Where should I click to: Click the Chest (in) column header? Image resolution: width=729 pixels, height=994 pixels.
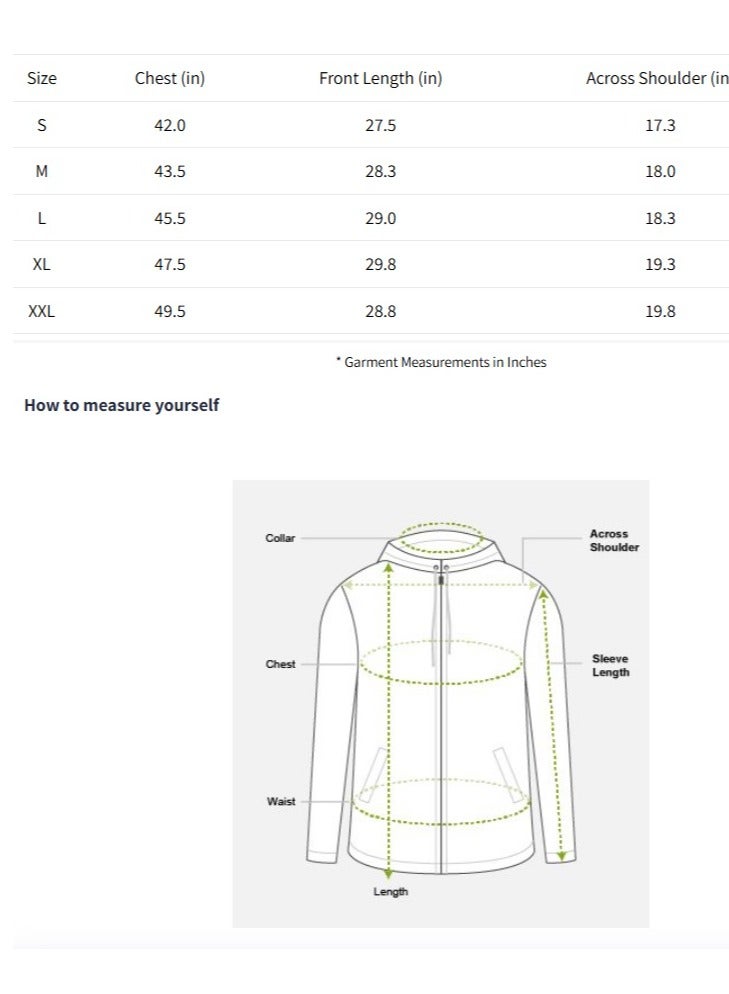click(x=170, y=78)
